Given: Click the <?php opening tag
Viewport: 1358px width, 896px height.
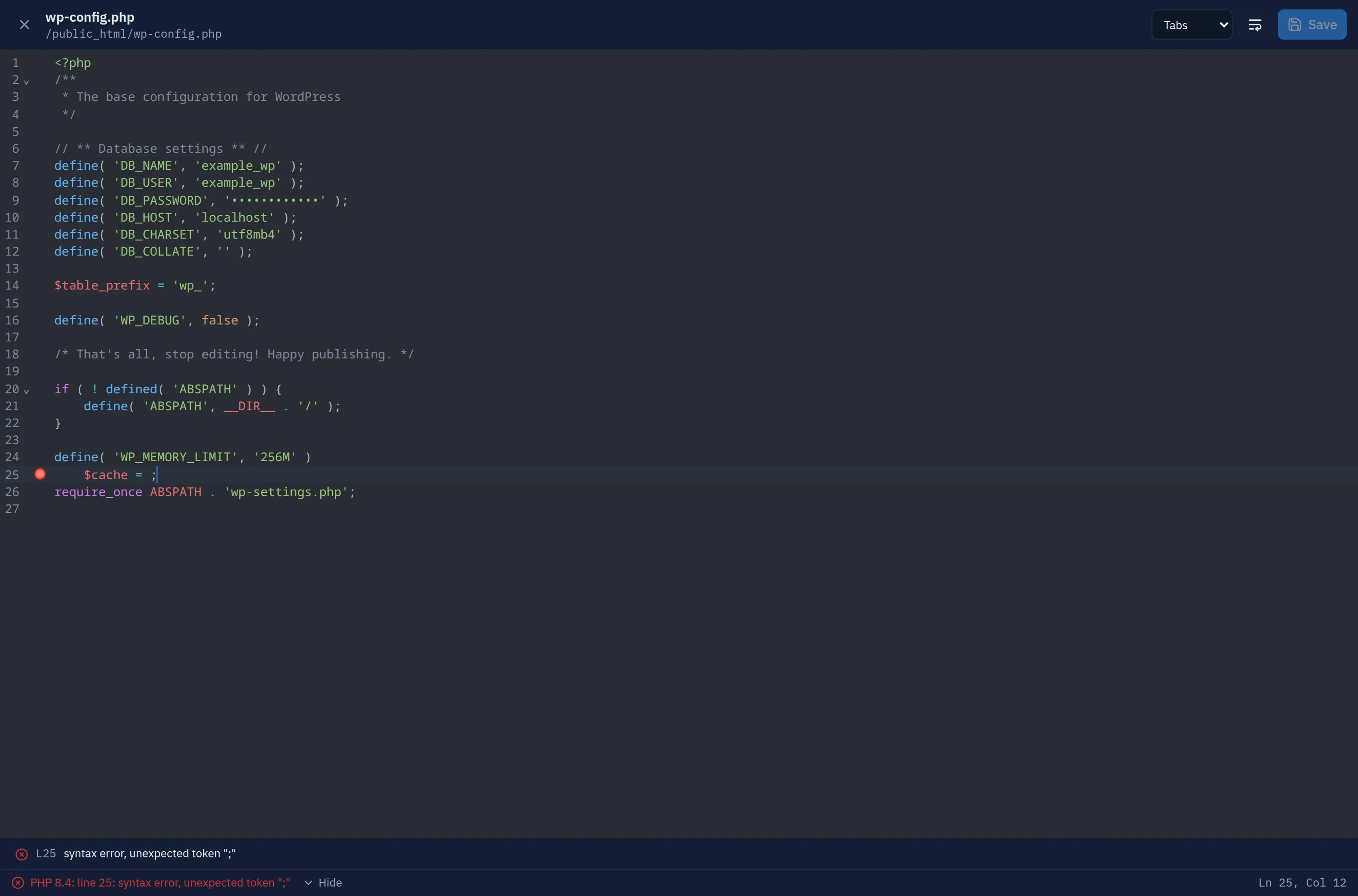Looking at the screenshot, I should pos(73,63).
